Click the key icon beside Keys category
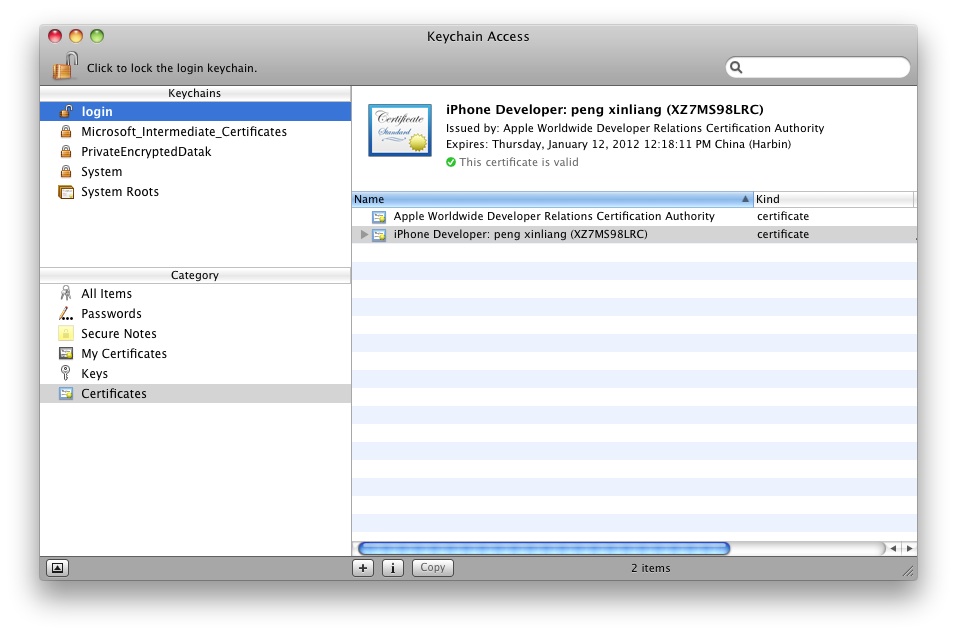The height and width of the screenshot is (635, 957). coord(65,373)
